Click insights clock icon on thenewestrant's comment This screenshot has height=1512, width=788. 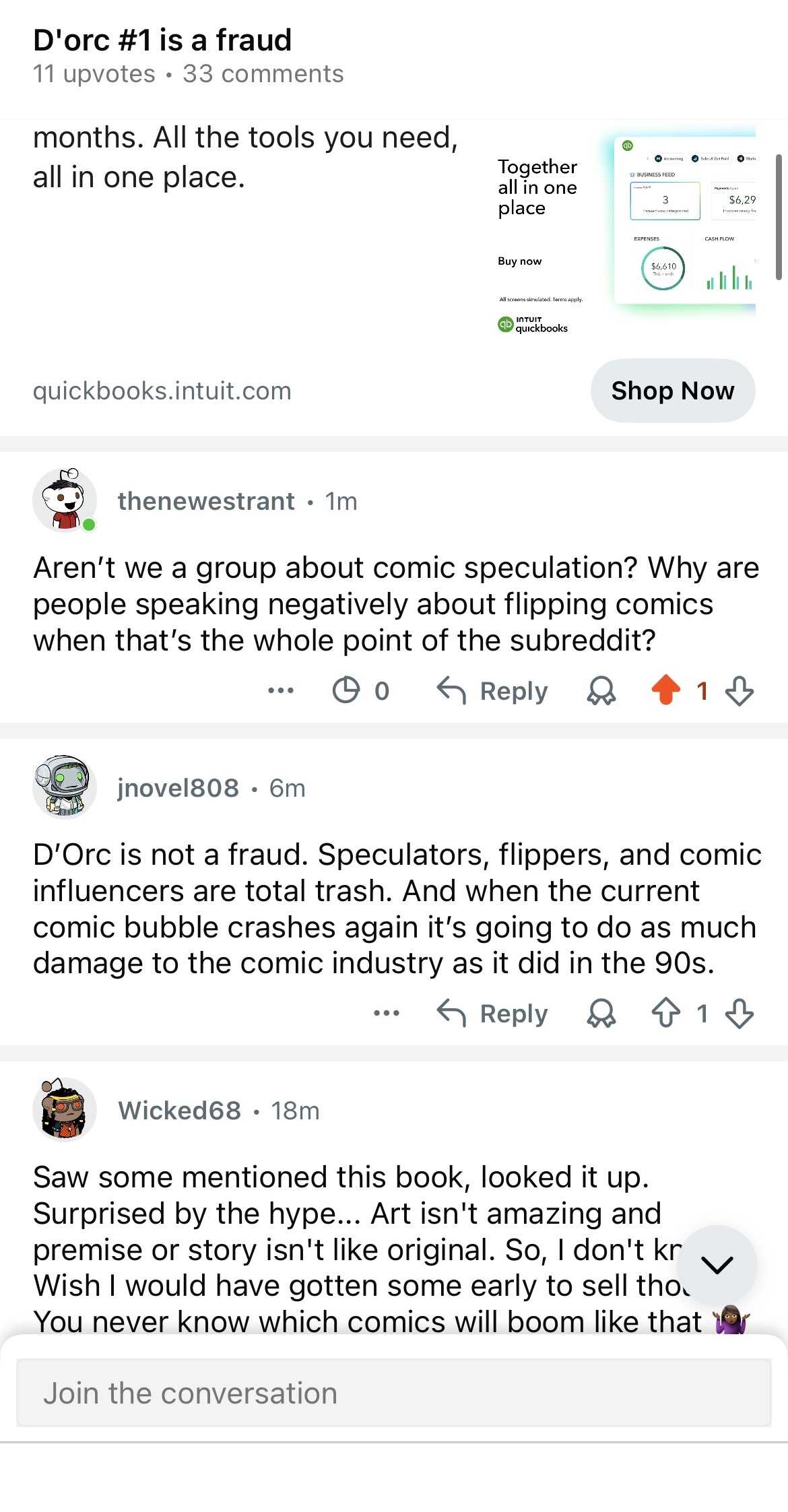coord(346,690)
